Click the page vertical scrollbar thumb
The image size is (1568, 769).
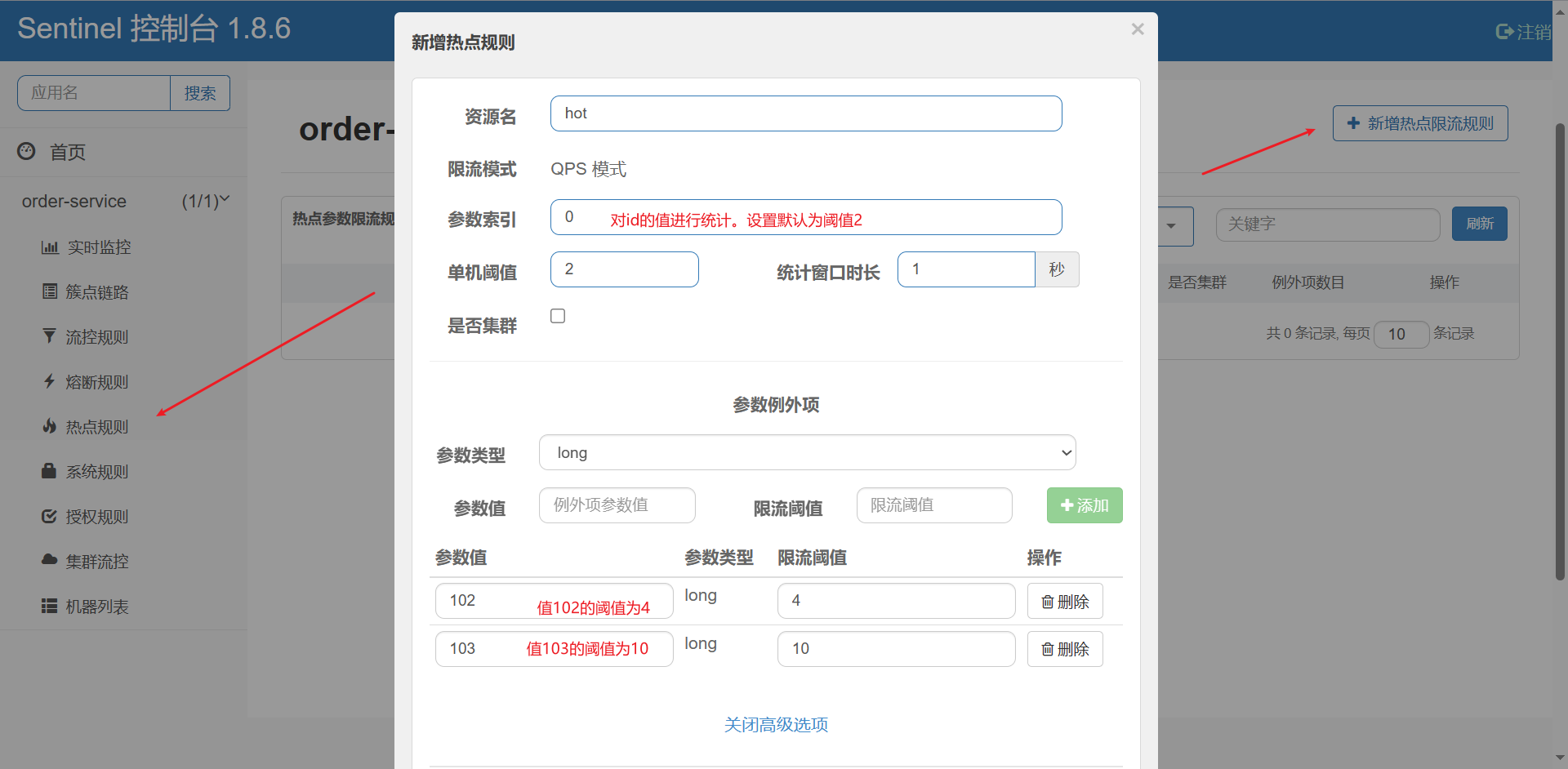pyautogui.click(x=1560, y=351)
